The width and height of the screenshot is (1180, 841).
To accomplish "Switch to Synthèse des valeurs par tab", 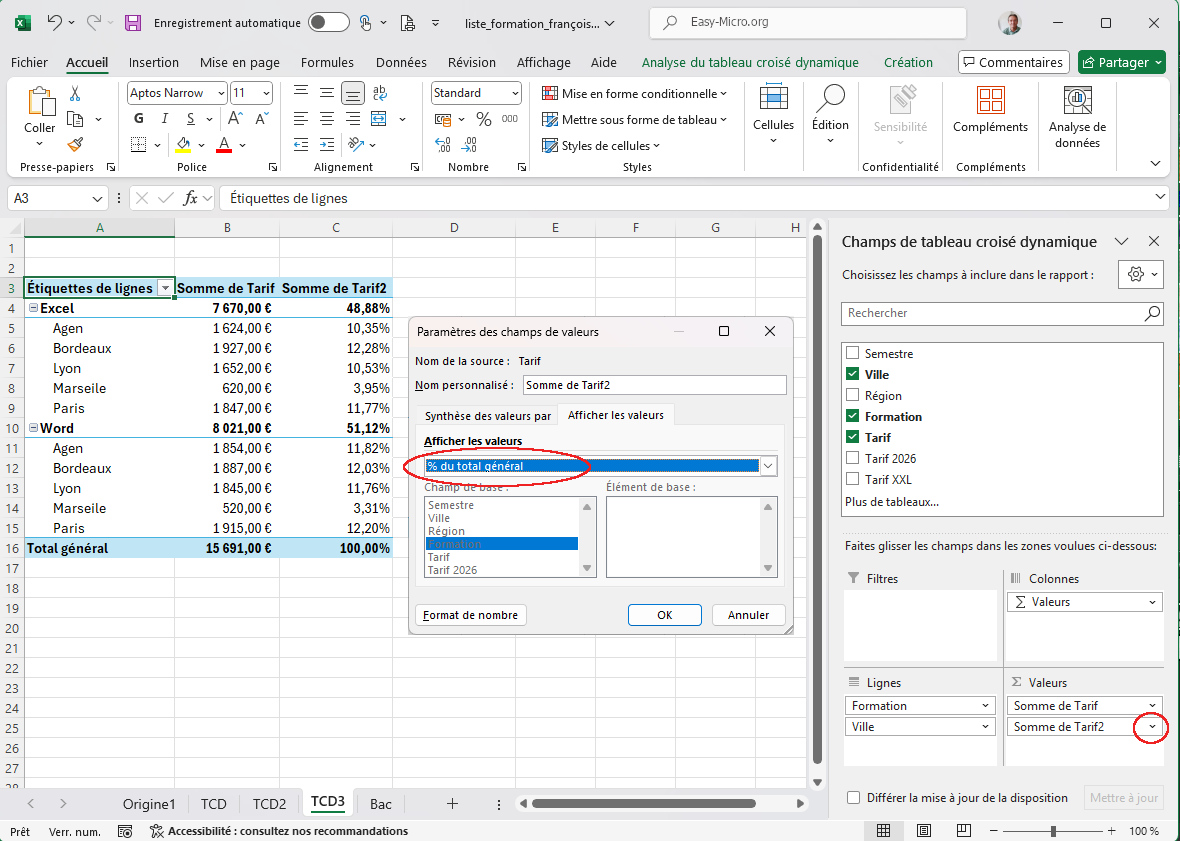I will tap(487, 416).
